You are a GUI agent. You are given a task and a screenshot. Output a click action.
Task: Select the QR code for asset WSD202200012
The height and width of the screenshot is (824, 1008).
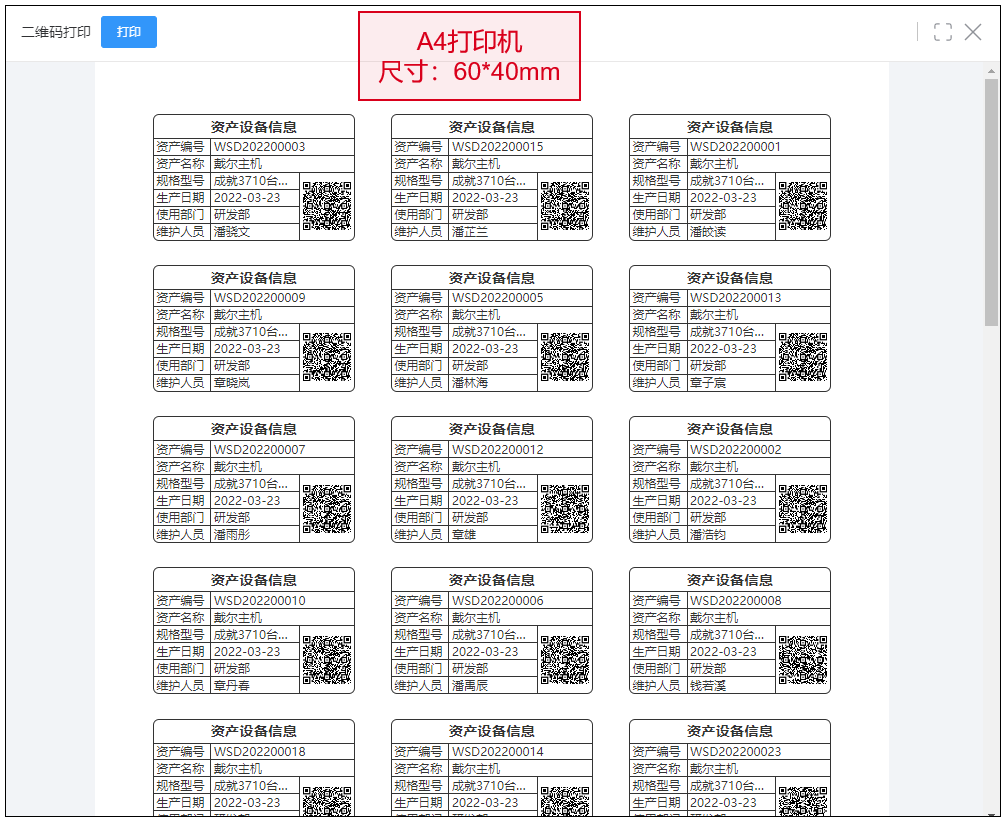coord(565,509)
